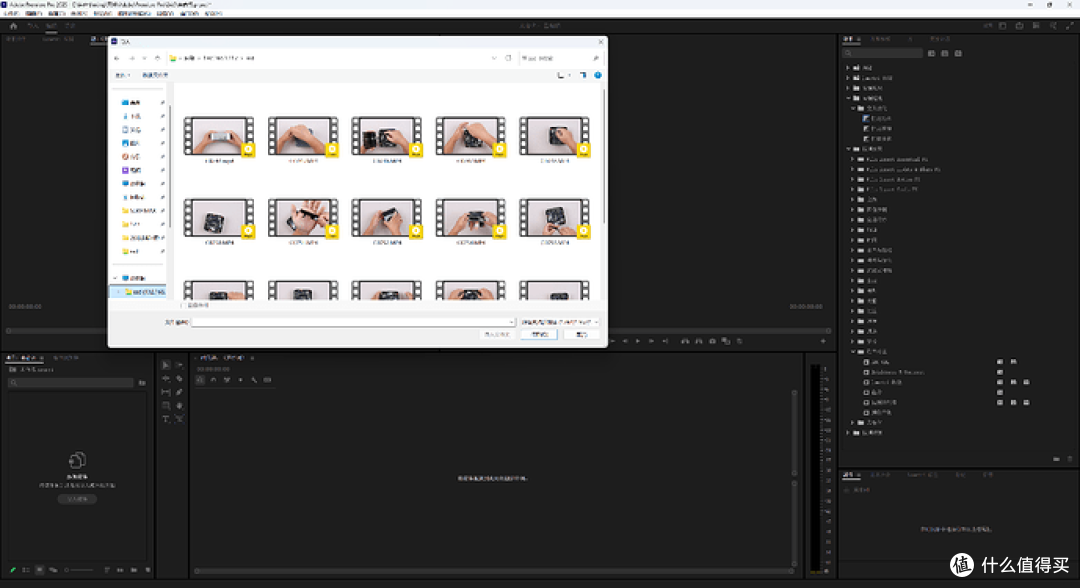Expand the first folder in Effects panel
Viewport: 1080px width, 588px height.
(x=848, y=67)
